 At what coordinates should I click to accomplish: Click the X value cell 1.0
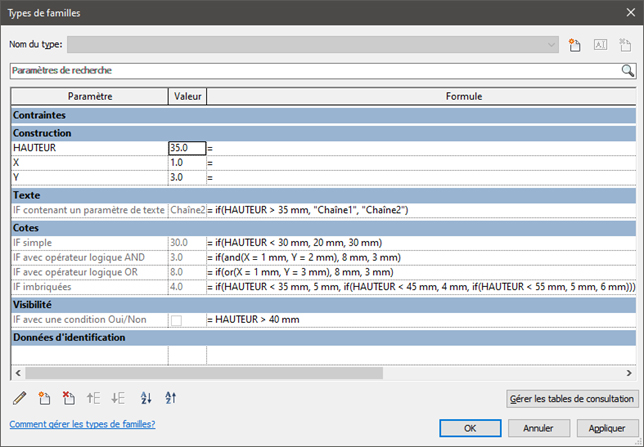187,163
